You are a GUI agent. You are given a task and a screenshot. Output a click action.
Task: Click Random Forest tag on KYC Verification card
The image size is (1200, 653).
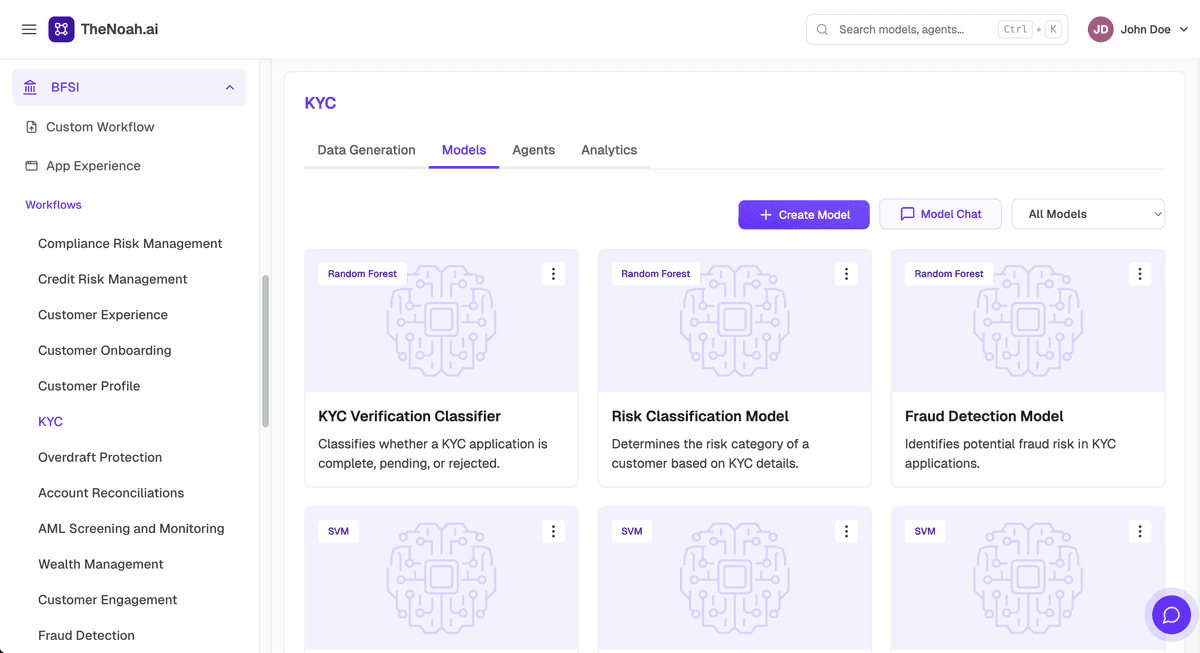click(x=362, y=273)
